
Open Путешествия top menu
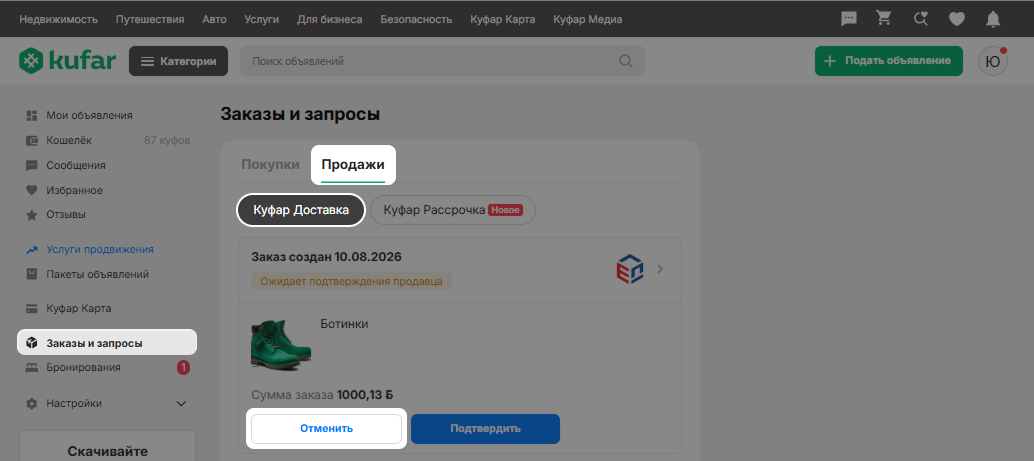coord(150,19)
